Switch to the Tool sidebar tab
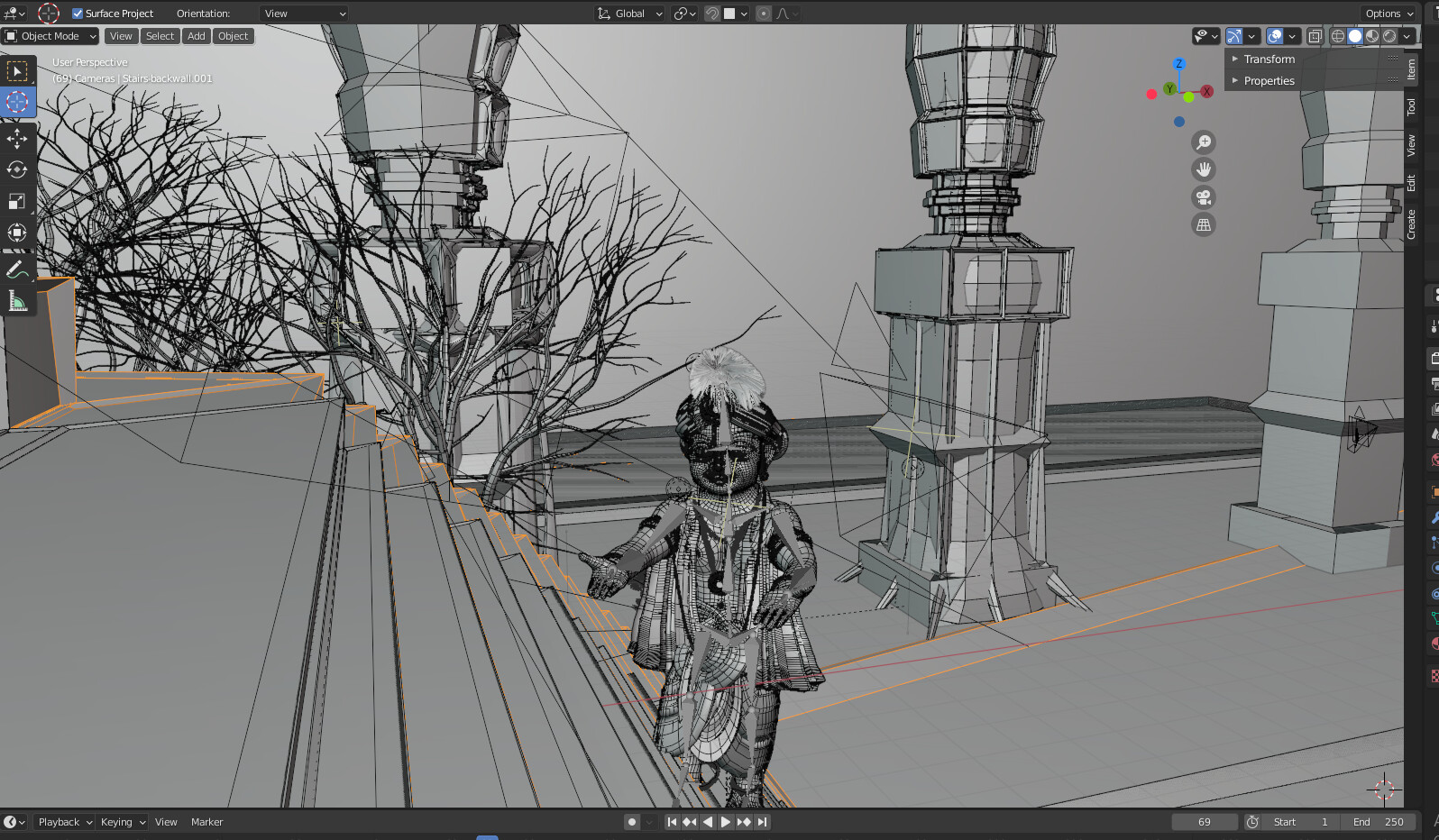 (1412, 107)
